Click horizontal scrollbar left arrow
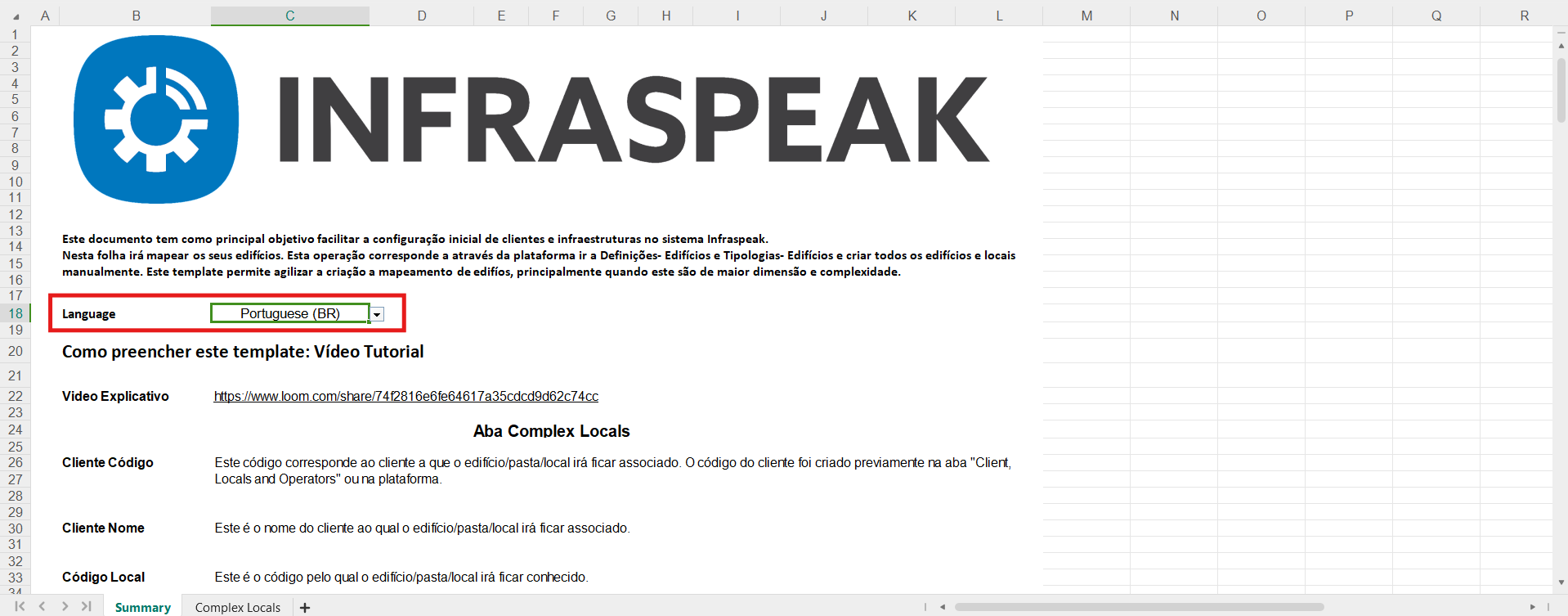1568x616 pixels. coord(943,607)
